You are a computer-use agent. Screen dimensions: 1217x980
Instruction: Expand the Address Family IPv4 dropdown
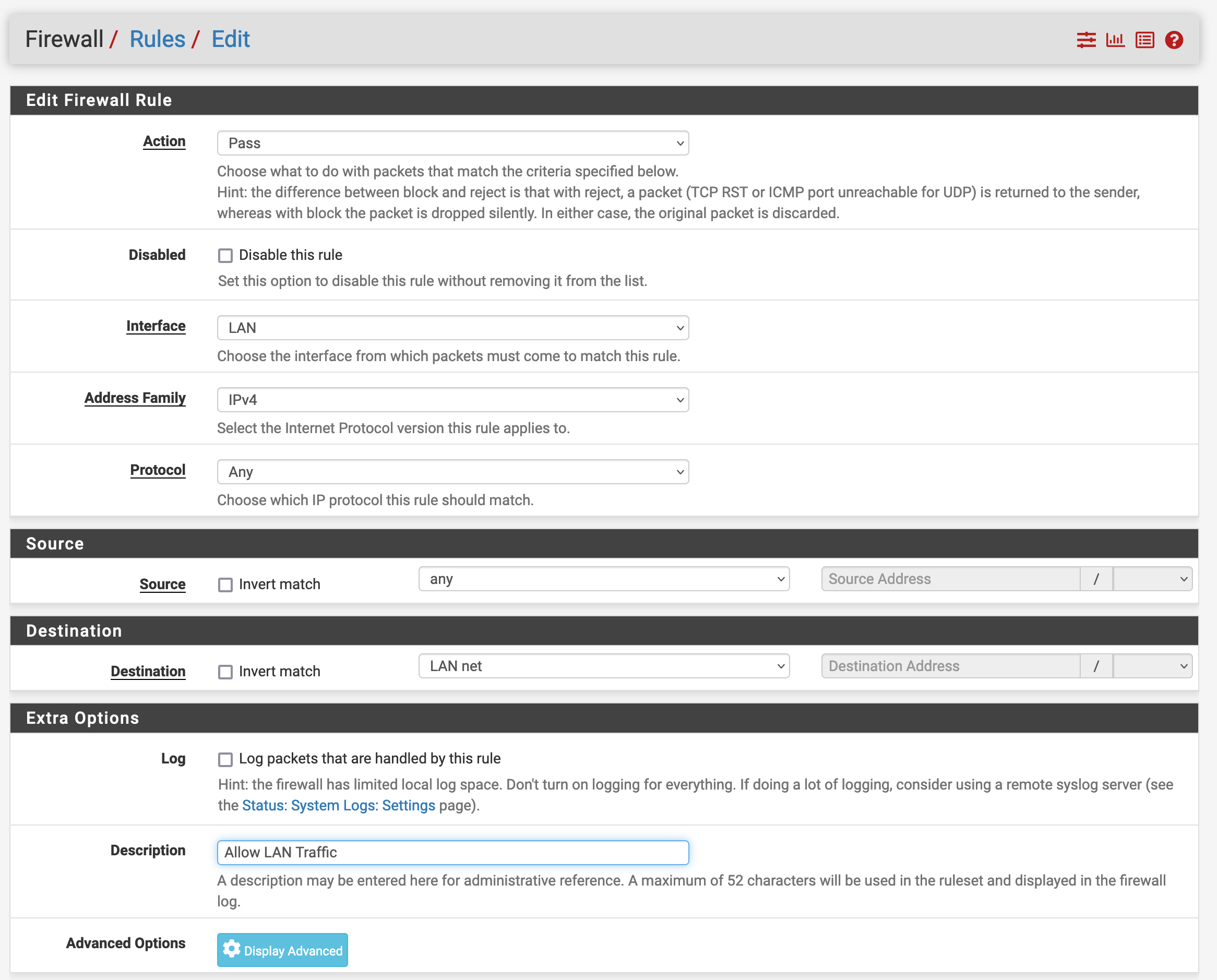click(452, 400)
